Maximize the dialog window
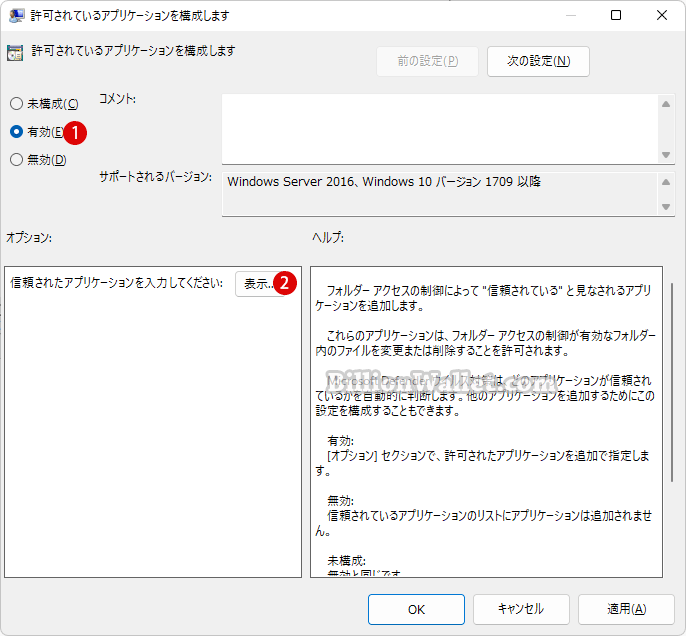The height and width of the screenshot is (636, 686). pyautogui.click(x=616, y=15)
